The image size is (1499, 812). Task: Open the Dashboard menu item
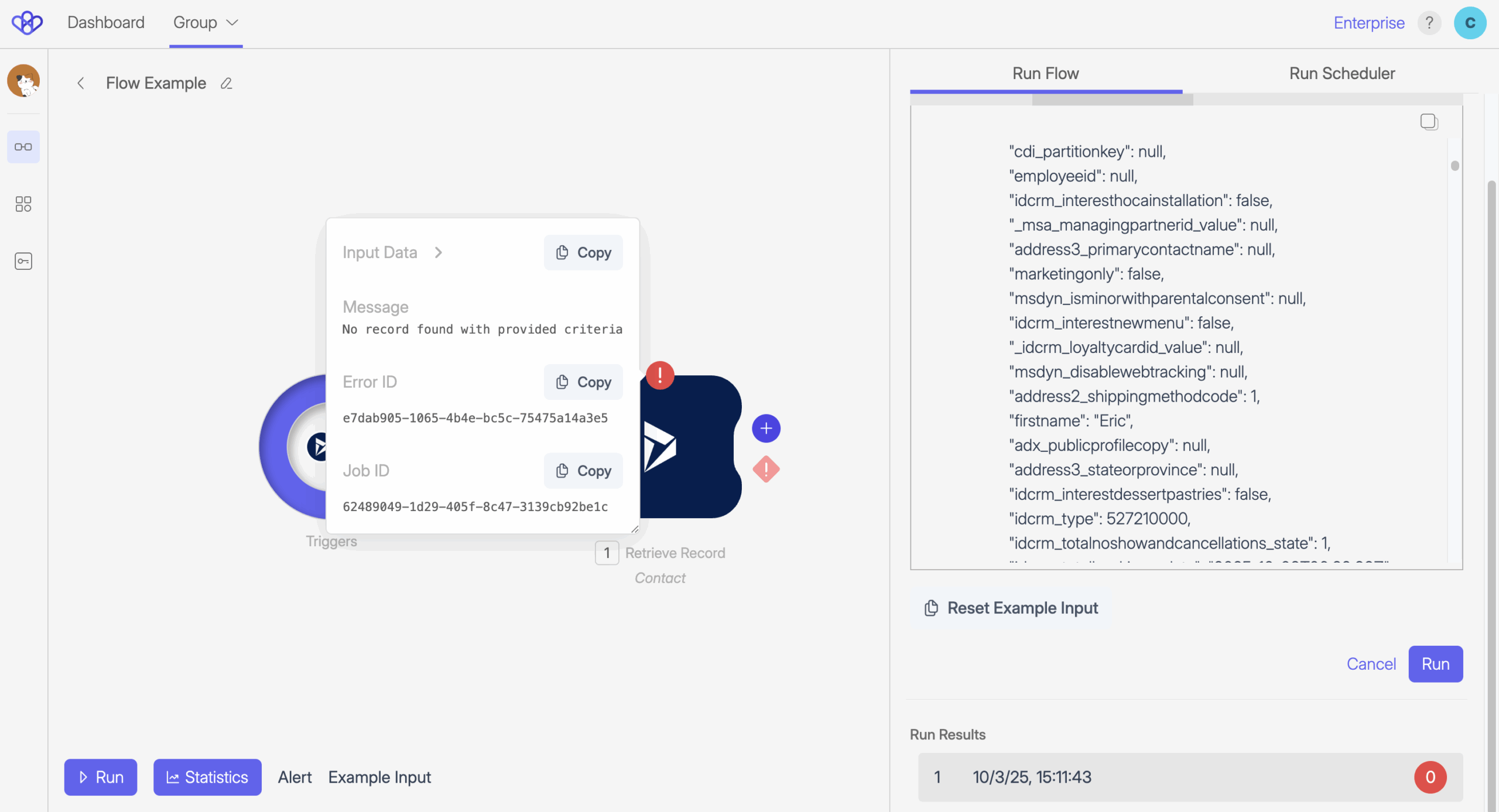click(x=106, y=23)
